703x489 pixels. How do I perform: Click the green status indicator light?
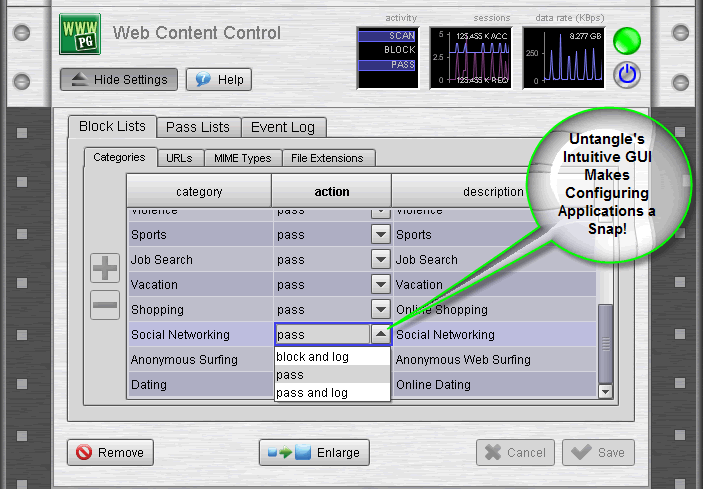tap(627, 42)
